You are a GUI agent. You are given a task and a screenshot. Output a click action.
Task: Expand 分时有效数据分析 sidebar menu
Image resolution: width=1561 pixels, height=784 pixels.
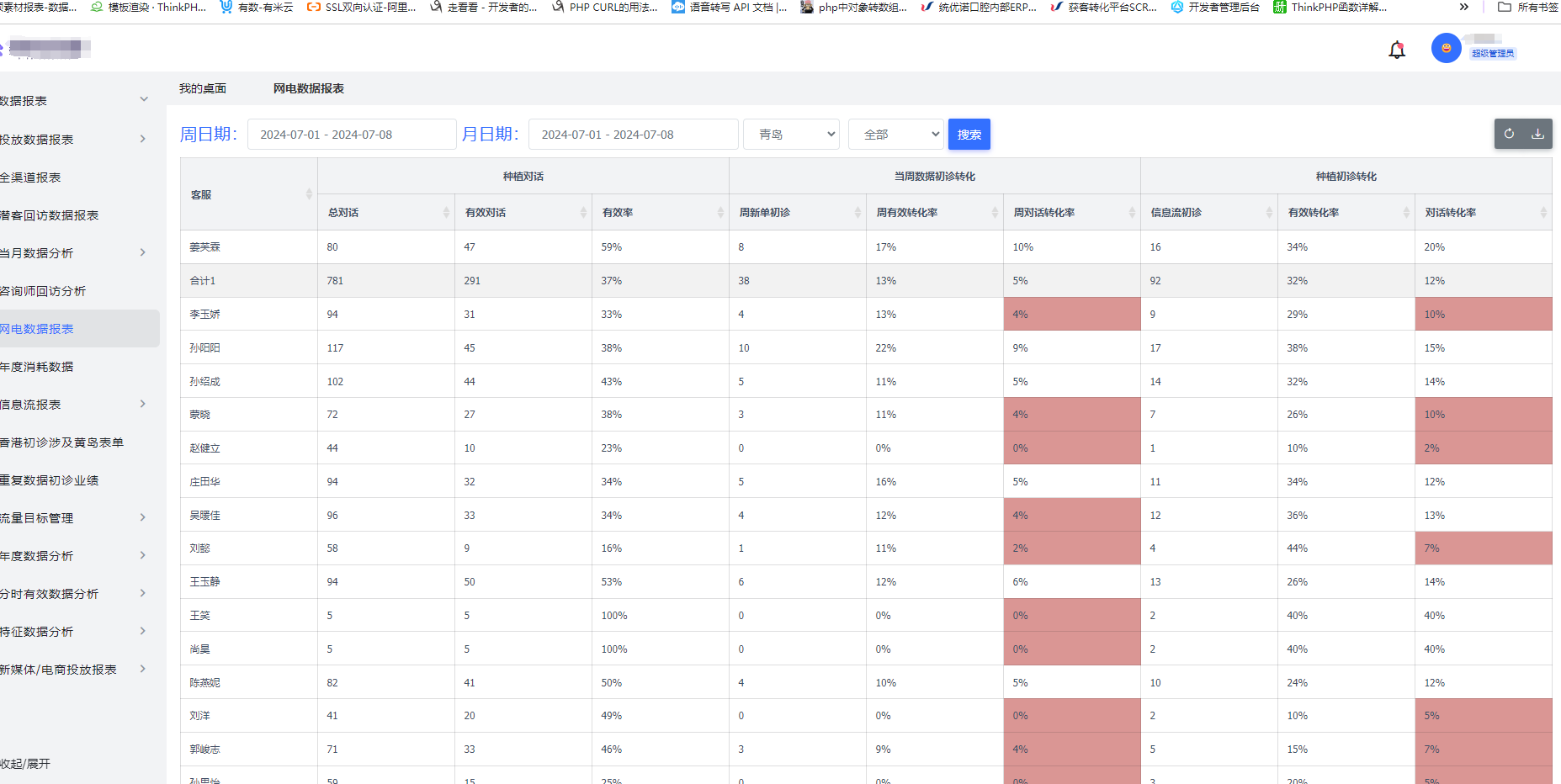coord(142,593)
